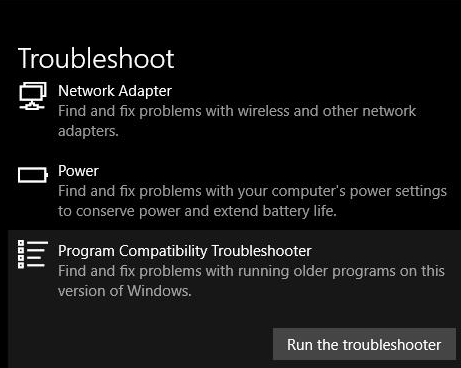Click the empty highlighted area left of the Run the troubleshooter button
This screenshot has height=368, width=461.
coord(140,344)
